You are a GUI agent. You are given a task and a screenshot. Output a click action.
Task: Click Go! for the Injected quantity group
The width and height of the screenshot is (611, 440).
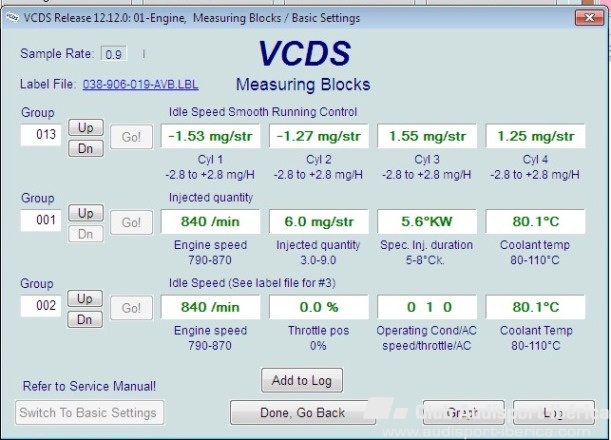(x=131, y=222)
